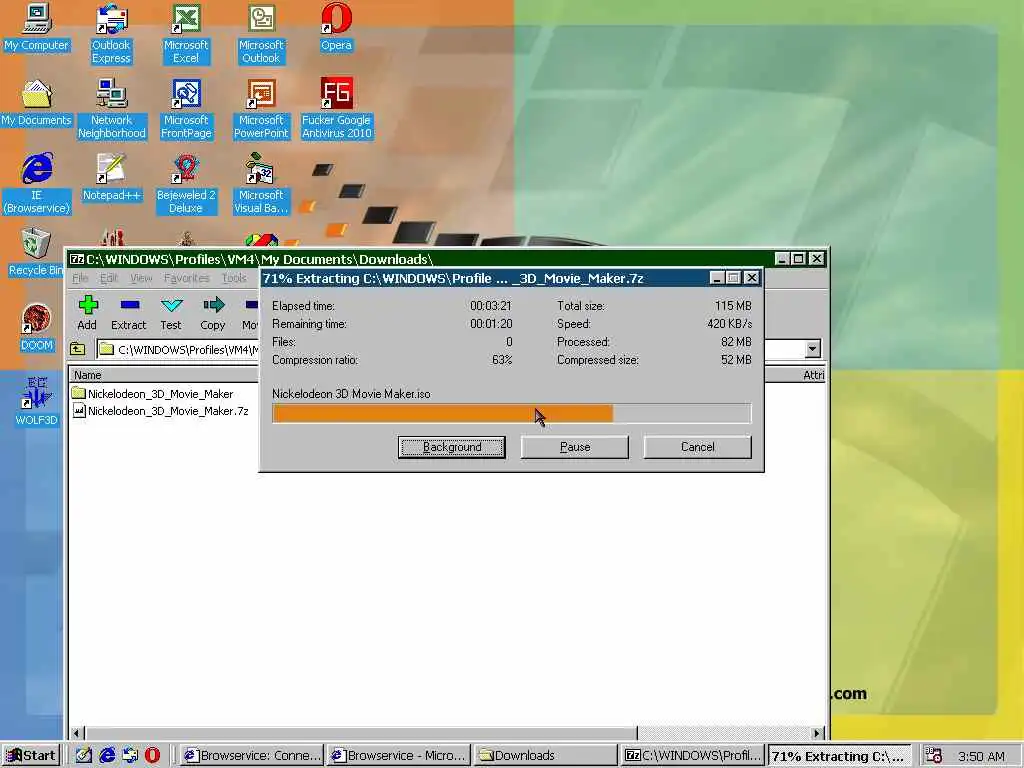
Task: Sort file list by Attributes column header
Action: [x=813, y=375]
